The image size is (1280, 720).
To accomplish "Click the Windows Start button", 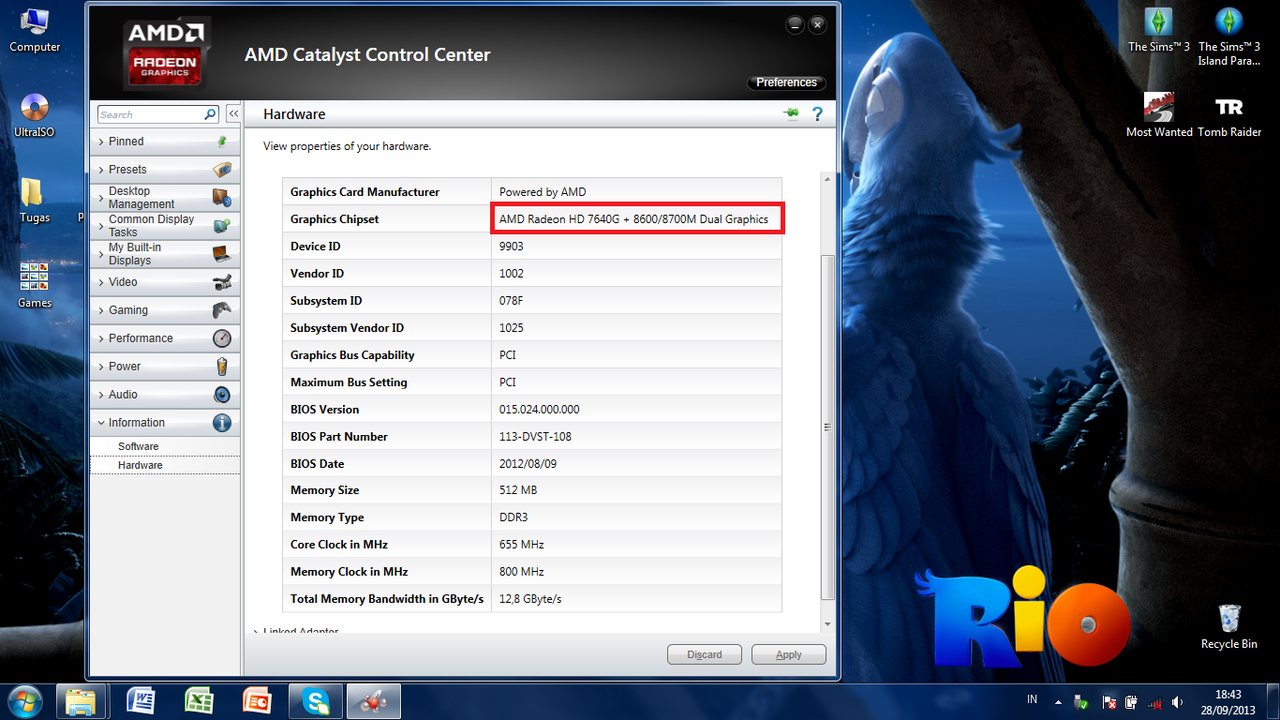I will click(x=24, y=700).
